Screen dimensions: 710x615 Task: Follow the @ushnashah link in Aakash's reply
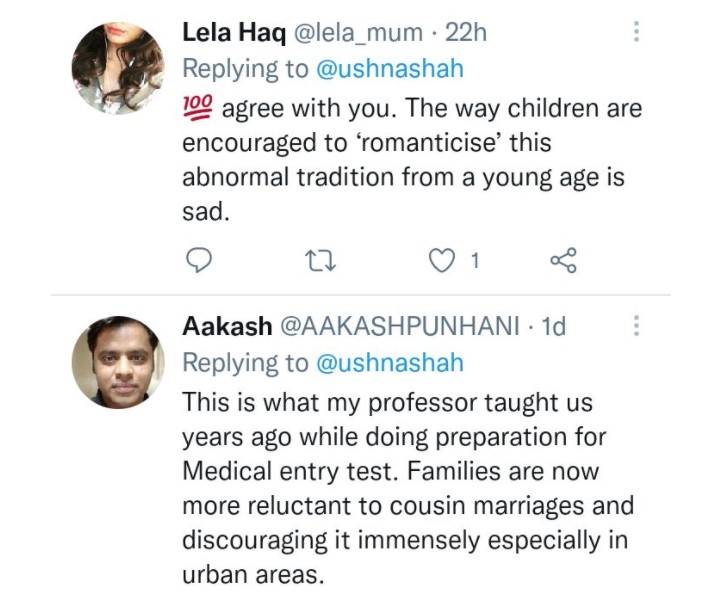(x=390, y=363)
